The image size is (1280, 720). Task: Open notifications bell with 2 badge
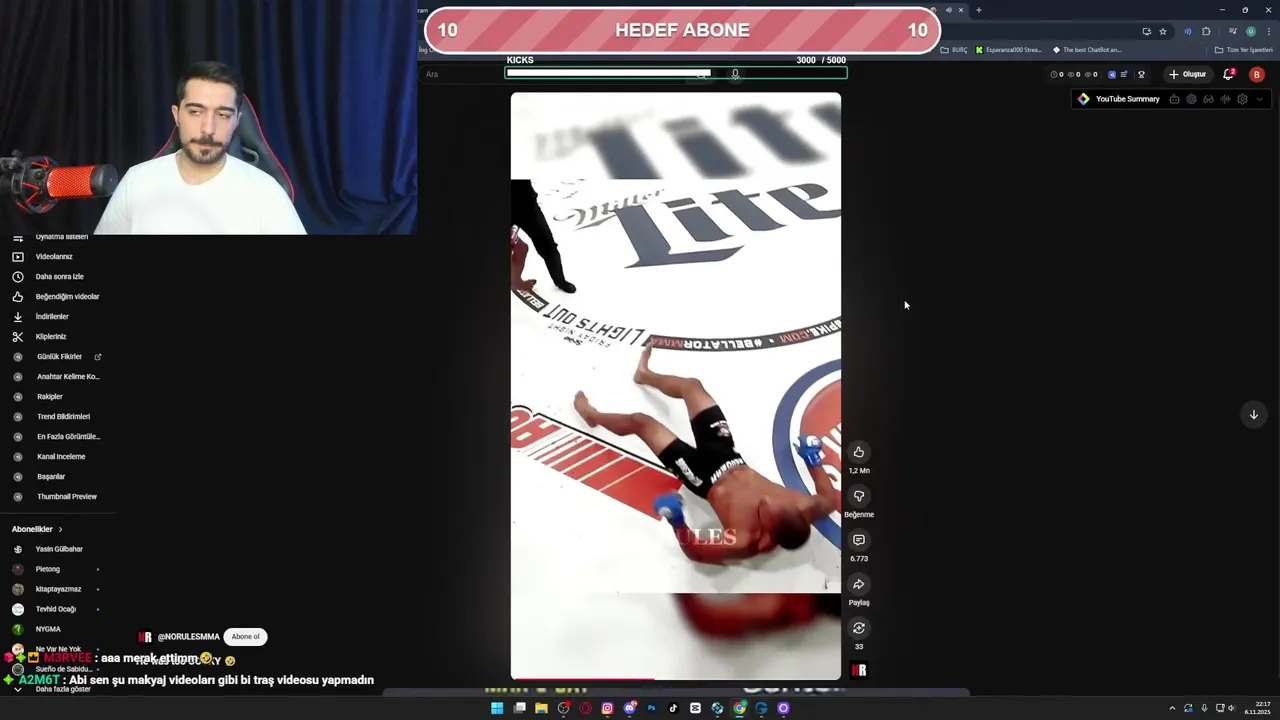click(x=1229, y=74)
